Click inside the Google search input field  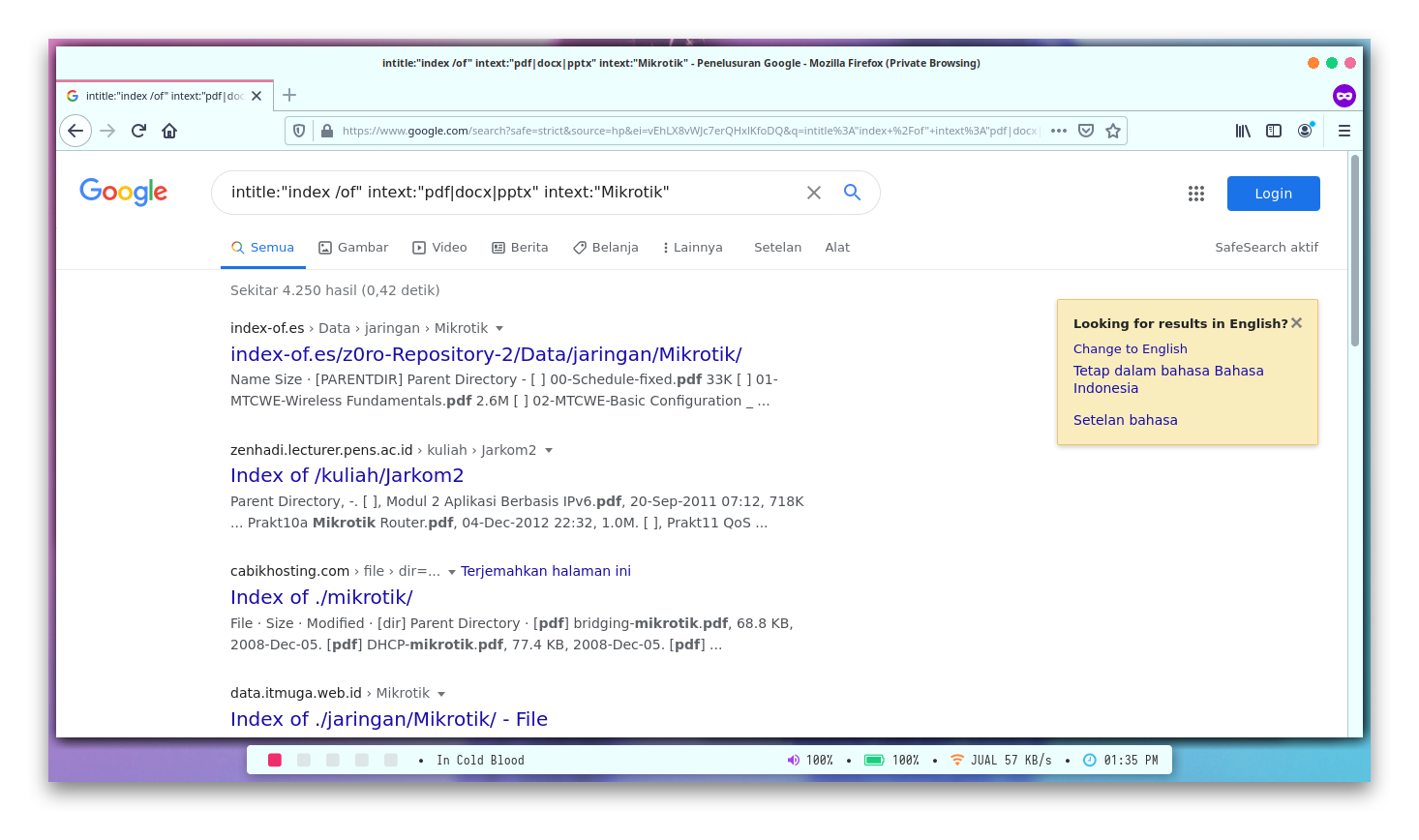503,193
